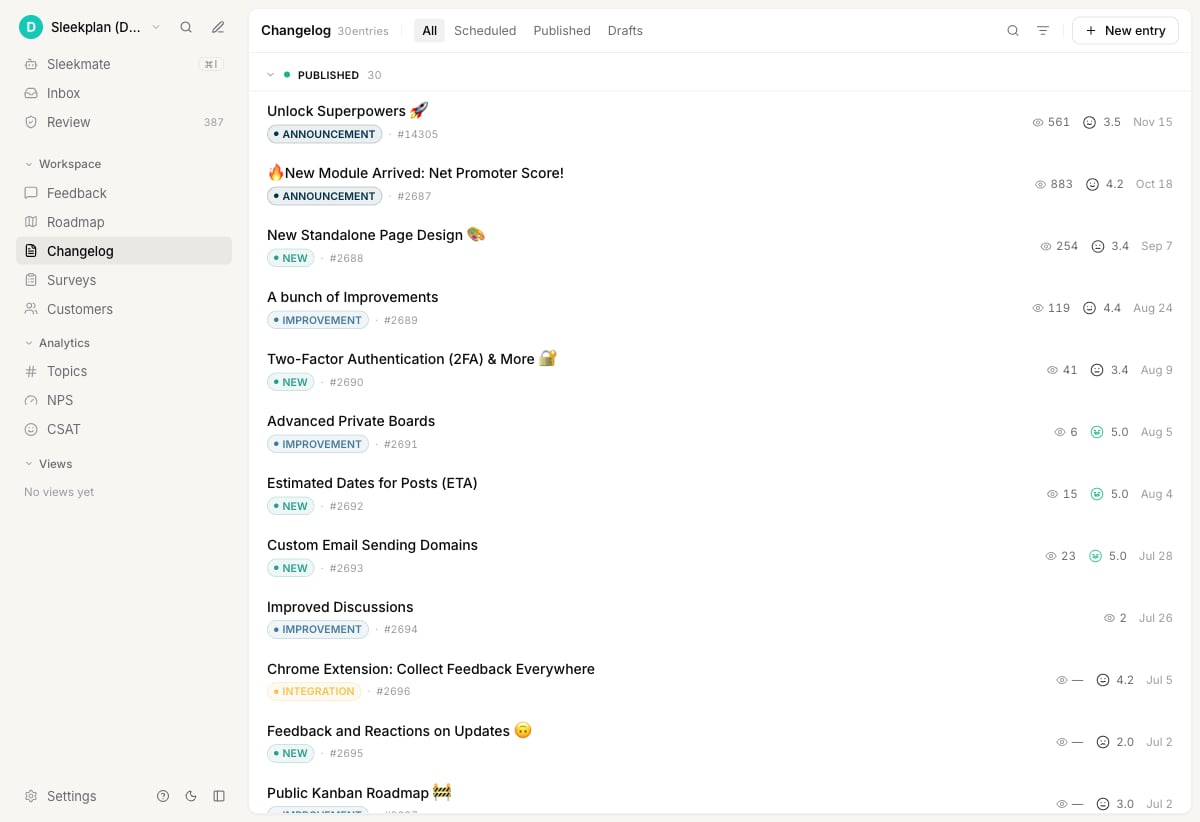This screenshot has height=822, width=1200.
Task: Click the Published status header
Action: tap(328, 75)
